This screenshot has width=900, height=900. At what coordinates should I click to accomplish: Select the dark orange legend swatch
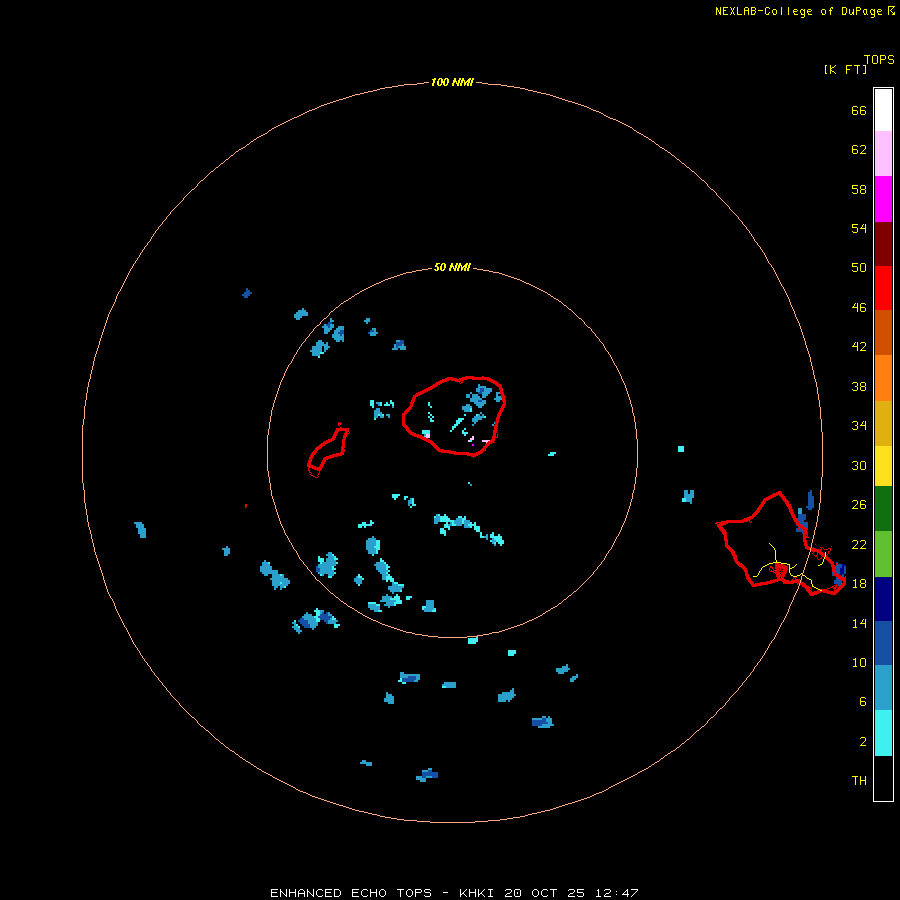point(883,332)
